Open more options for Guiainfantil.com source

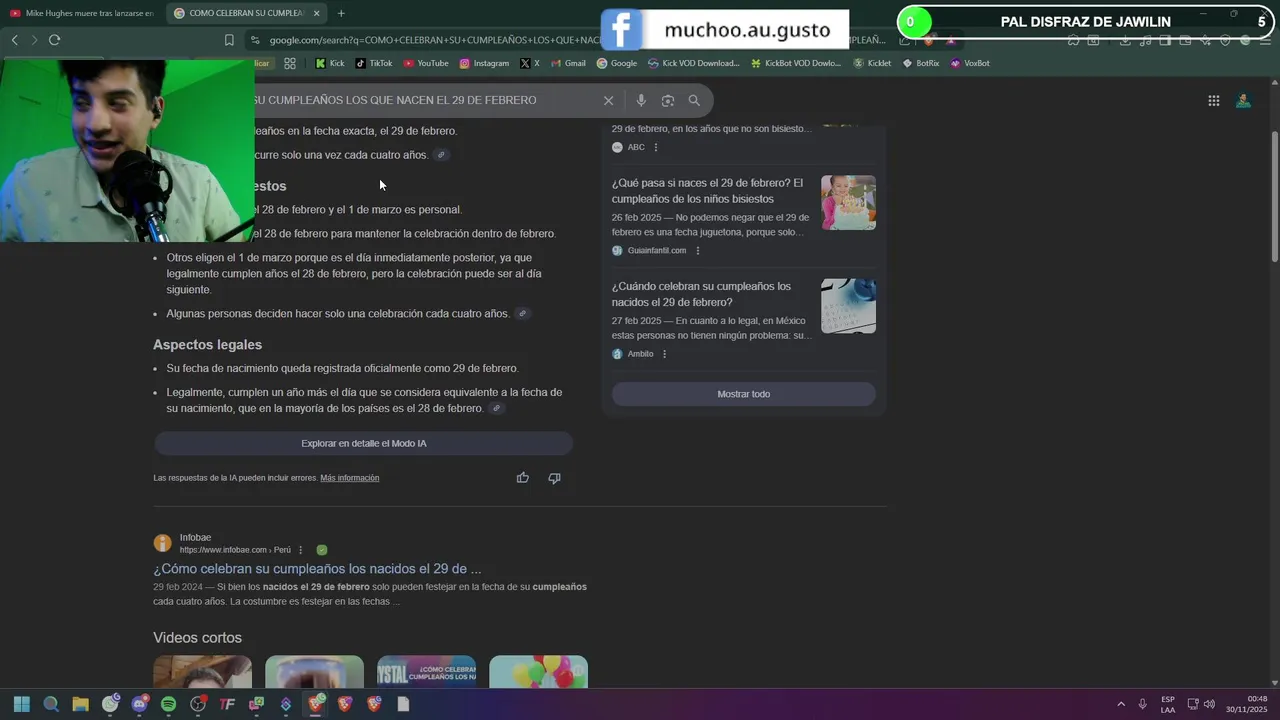click(x=698, y=250)
